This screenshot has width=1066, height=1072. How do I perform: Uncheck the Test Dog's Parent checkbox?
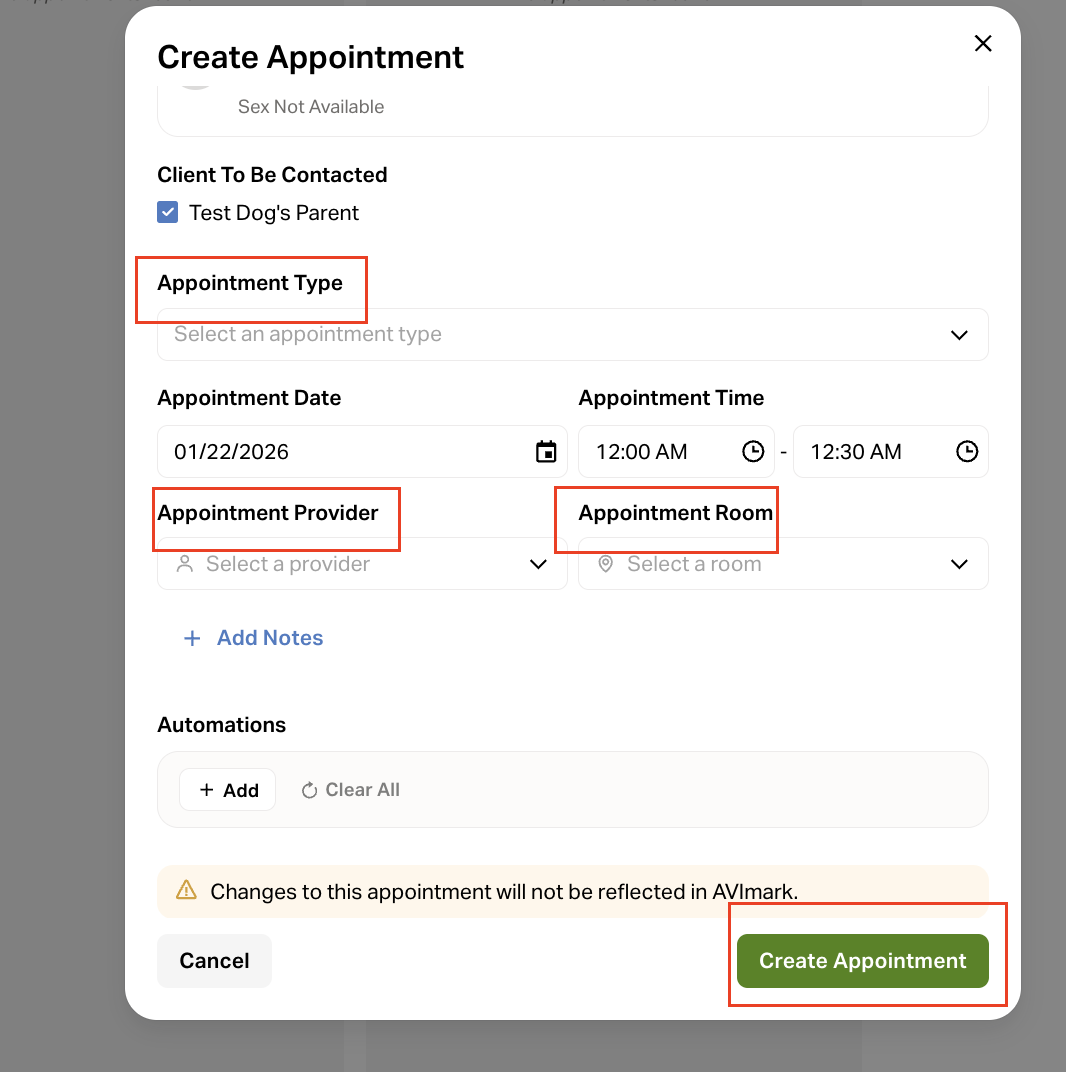pos(168,212)
